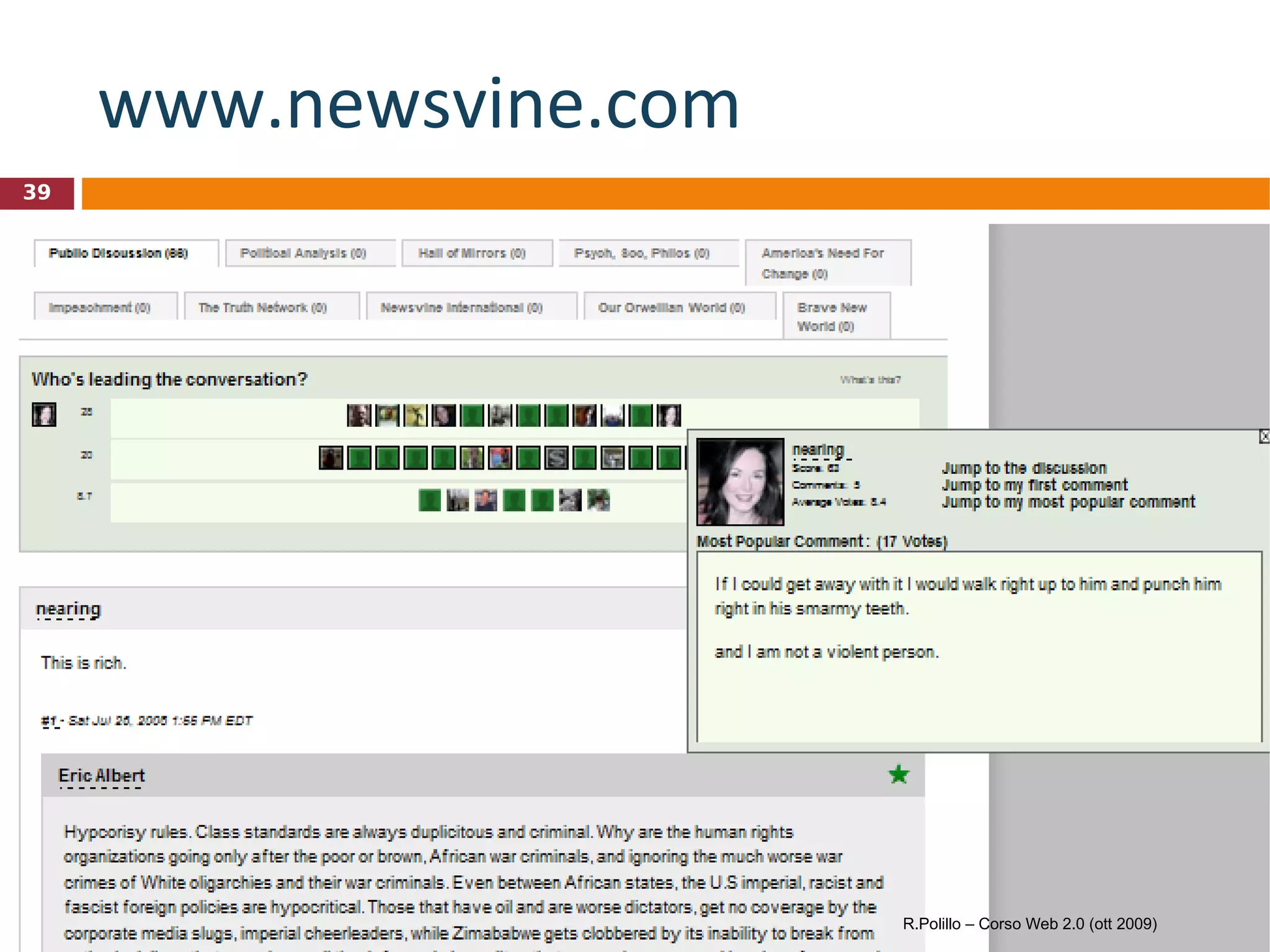Open Eric Albert's profile link
Screen dimensions: 1270x952
click(101, 776)
